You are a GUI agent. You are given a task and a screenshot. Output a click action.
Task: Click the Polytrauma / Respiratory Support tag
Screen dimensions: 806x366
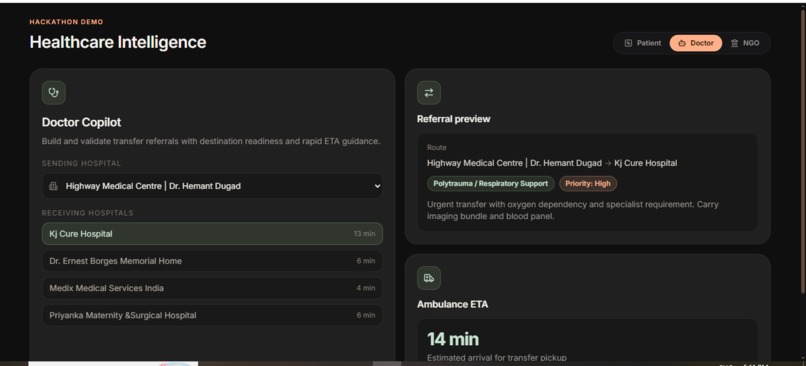pyautogui.click(x=490, y=184)
